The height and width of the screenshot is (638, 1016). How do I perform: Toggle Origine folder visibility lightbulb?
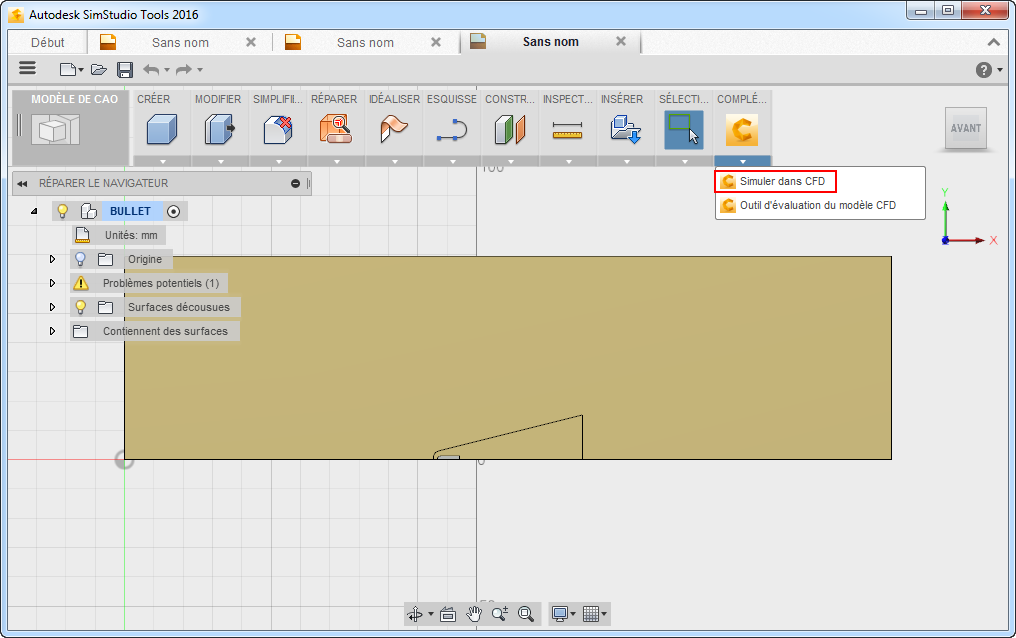tap(80, 259)
